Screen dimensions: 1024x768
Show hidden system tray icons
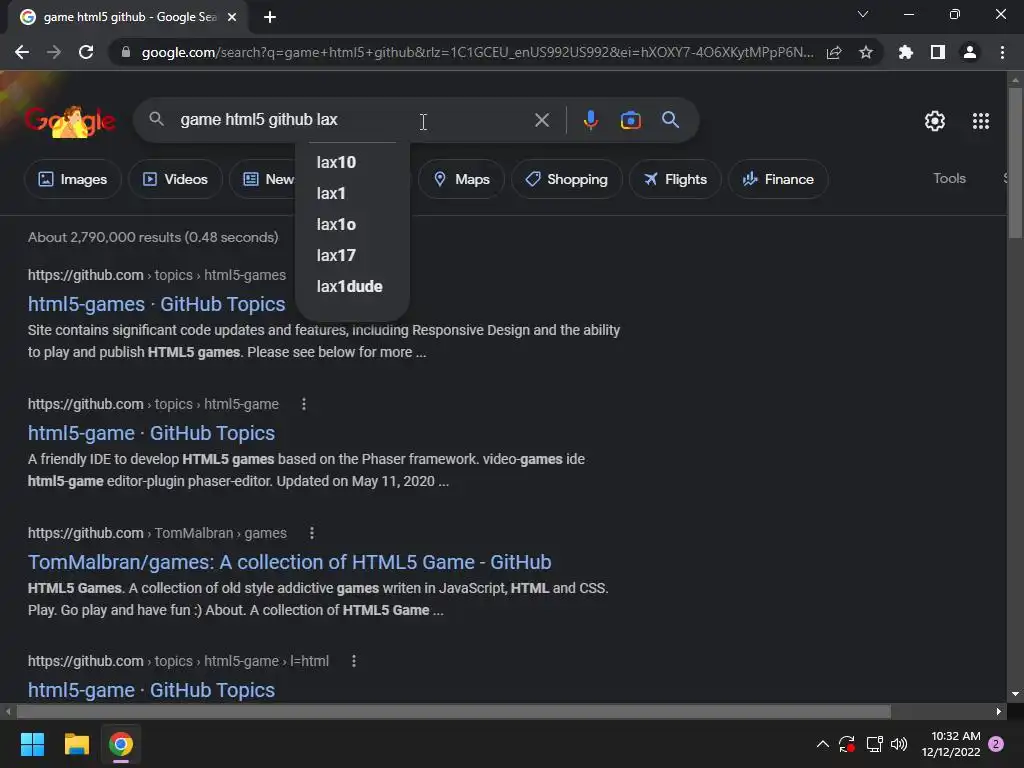823,744
